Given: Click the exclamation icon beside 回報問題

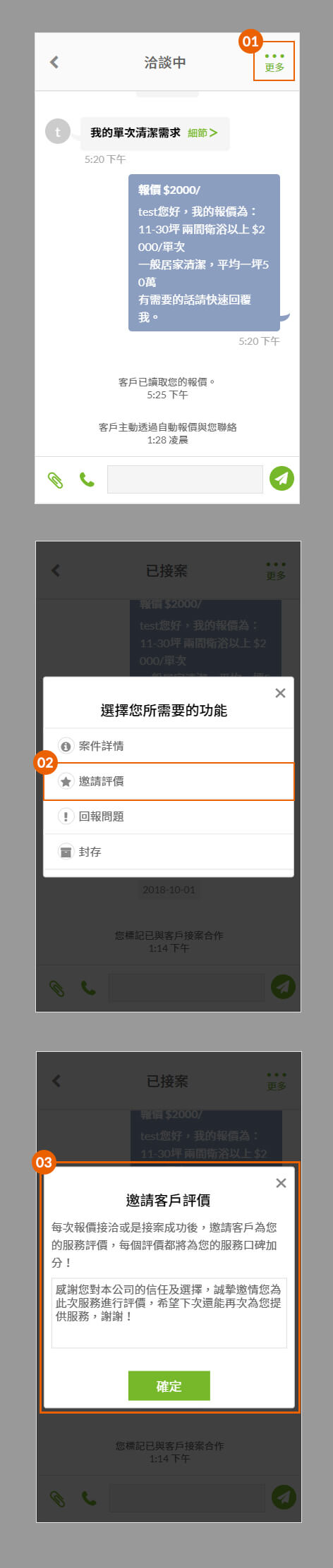Looking at the screenshot, I should [66, 816].
